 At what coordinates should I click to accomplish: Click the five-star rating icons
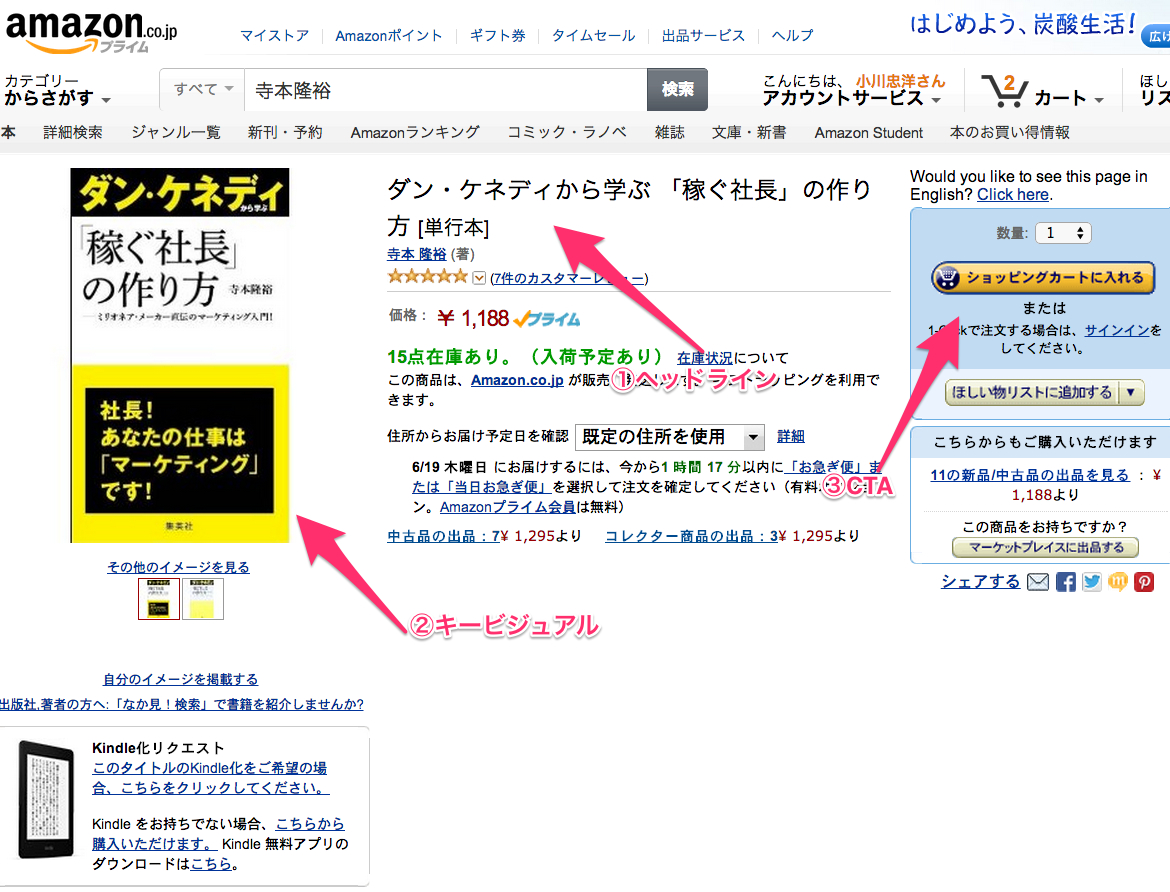(x=427, y=277)
